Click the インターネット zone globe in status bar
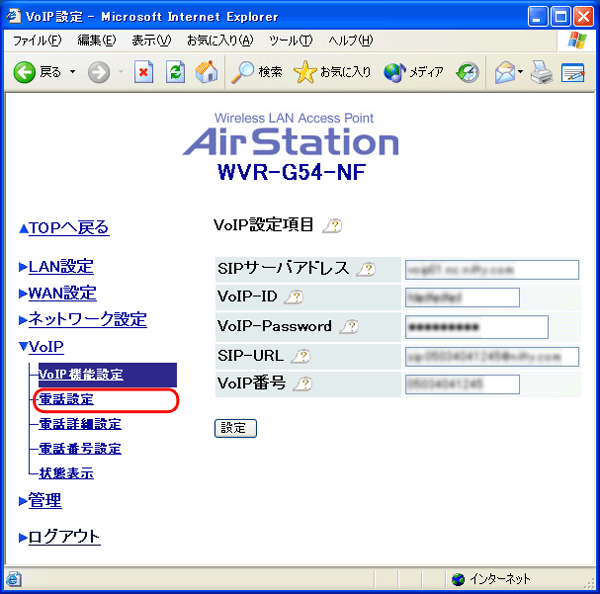600x594 pixels. pos(458,579)
